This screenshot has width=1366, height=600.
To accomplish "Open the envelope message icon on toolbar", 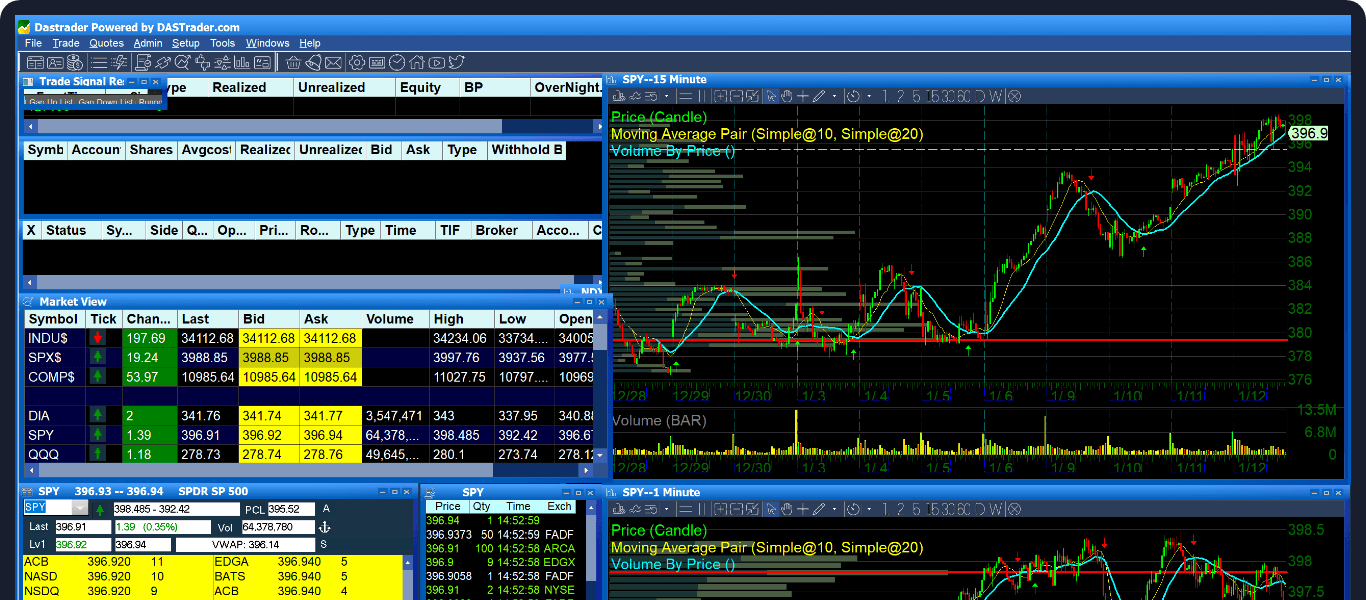I will (333, 62).
